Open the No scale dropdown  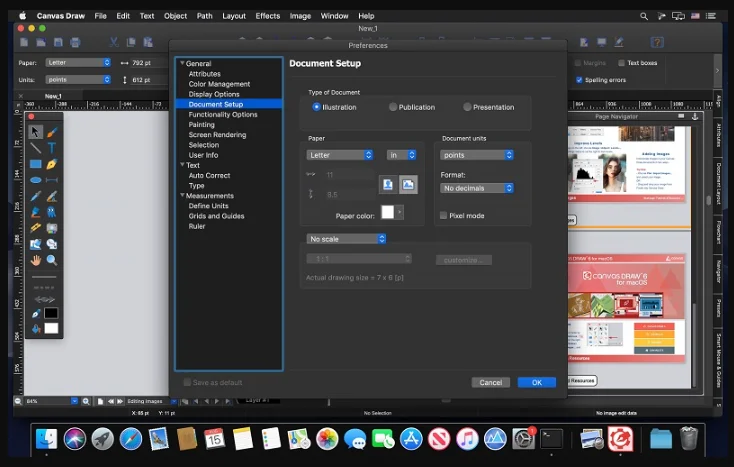point(346,239)
